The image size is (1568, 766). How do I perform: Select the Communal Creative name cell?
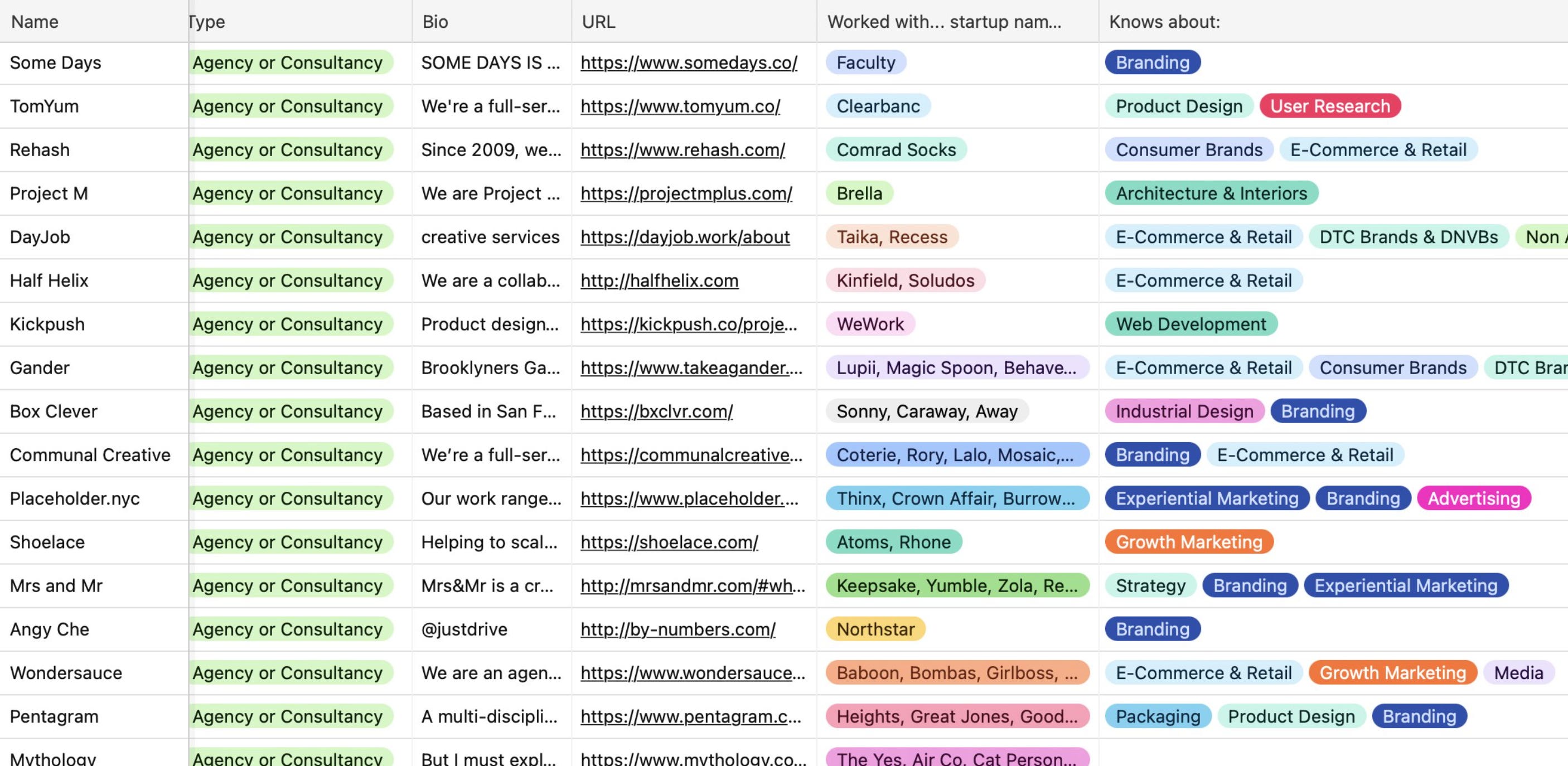tap(94, 455)
